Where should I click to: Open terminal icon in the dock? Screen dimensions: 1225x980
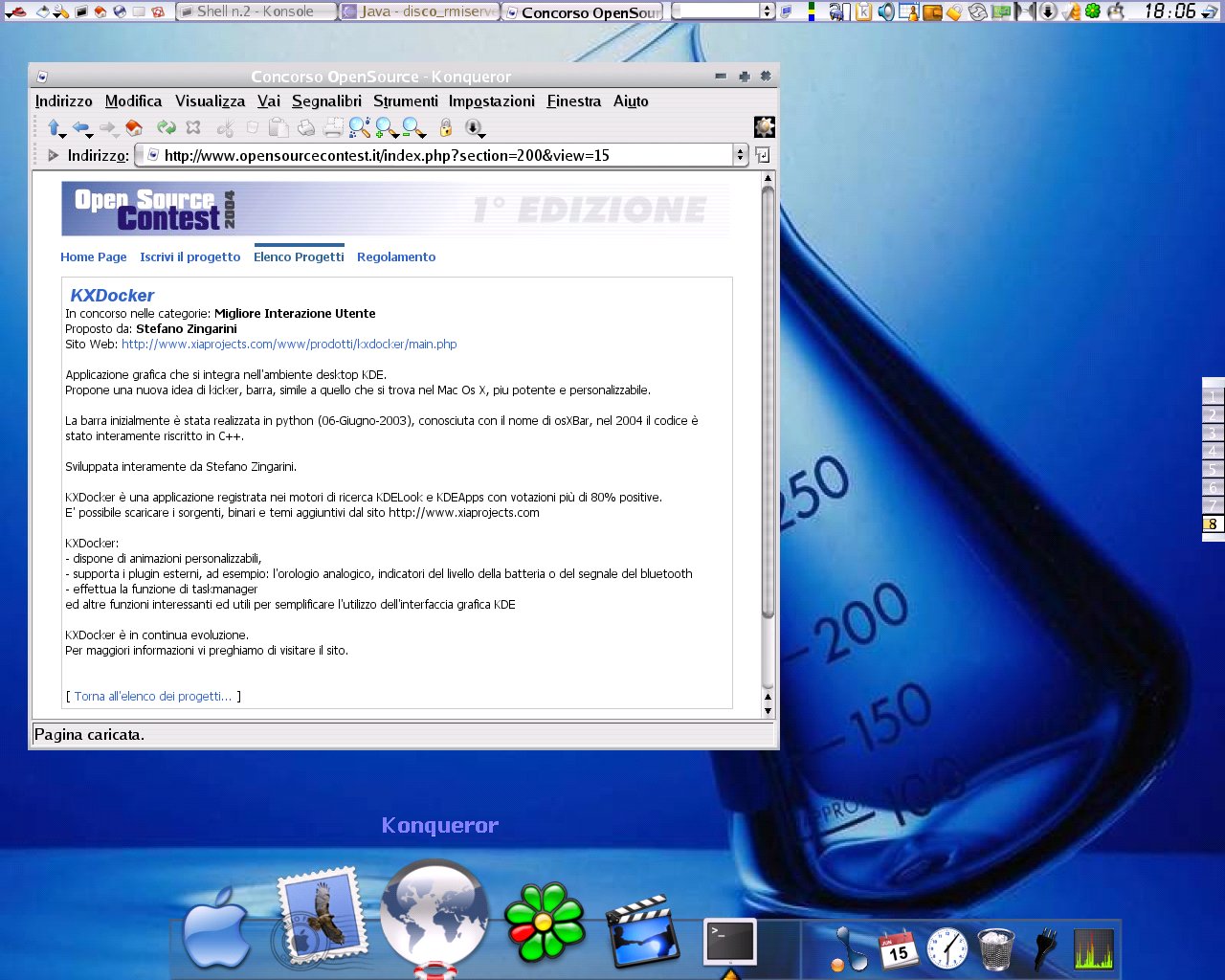coord(730,942)
